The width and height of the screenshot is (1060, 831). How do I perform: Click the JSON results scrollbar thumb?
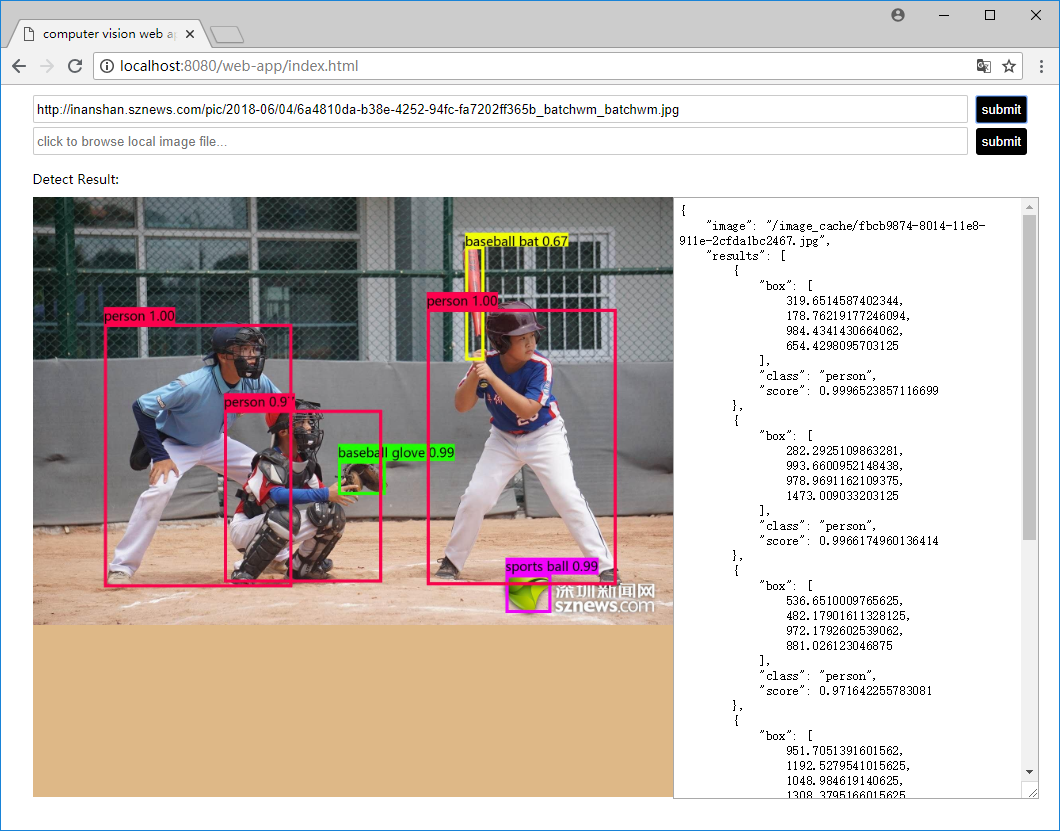(1030, 377)
